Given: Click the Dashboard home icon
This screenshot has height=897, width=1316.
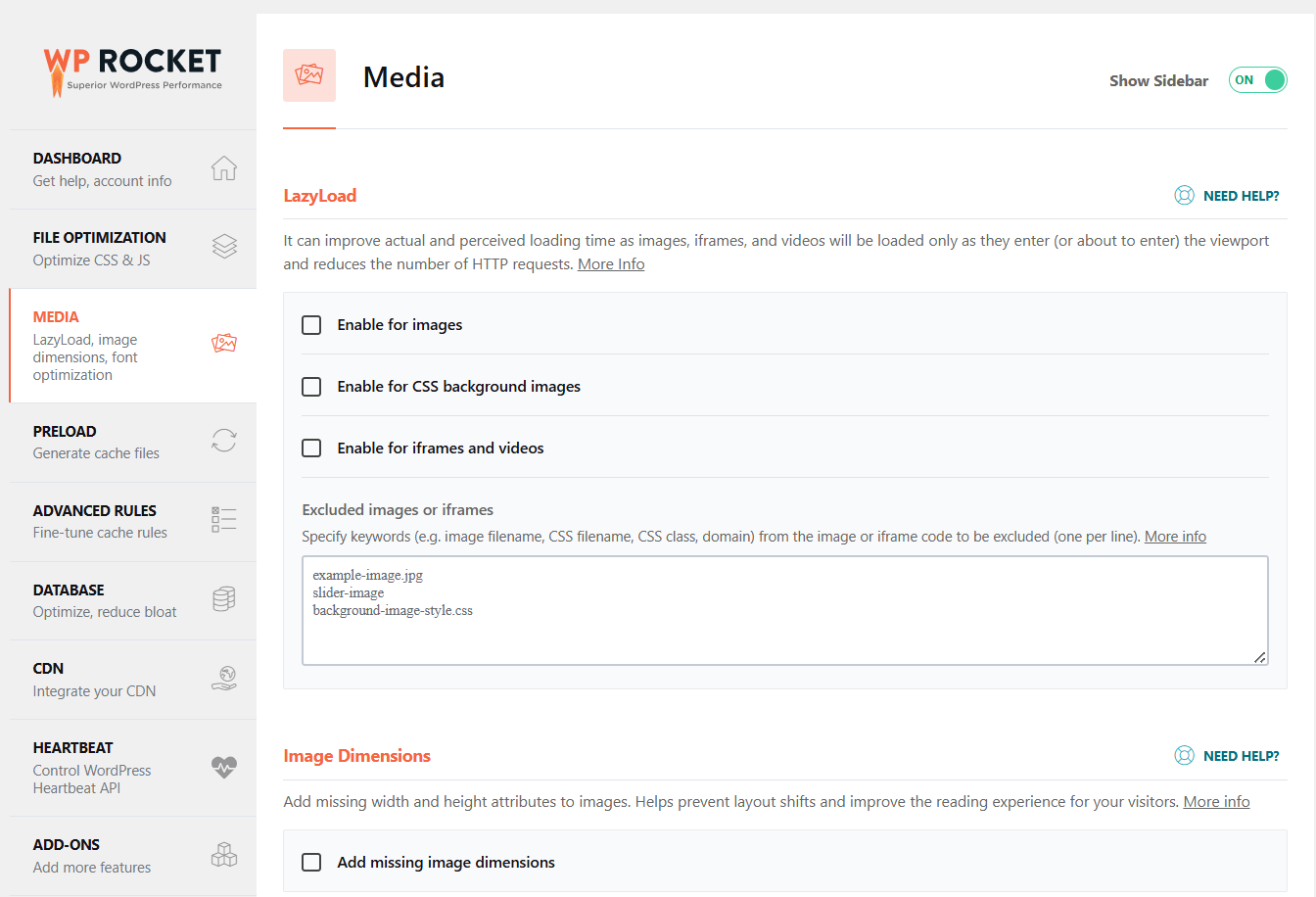Looking at the screenshot, I should pyautogui.click(x=223, y=167).
